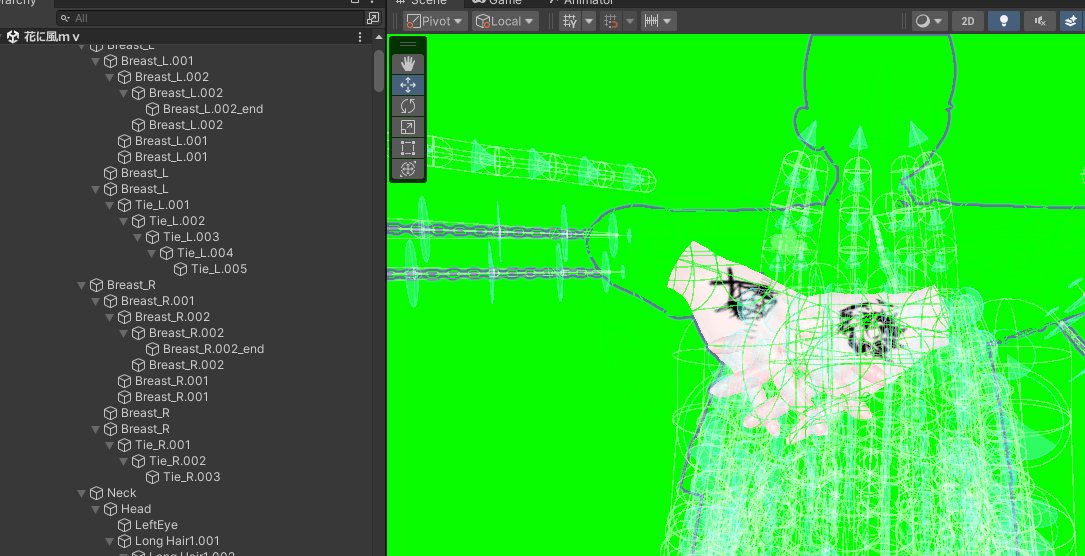The width and height of the screenshot is (1085, 556).
Task: Click the Hierarchy vertical scrollbar thumb
Action: 379,70
